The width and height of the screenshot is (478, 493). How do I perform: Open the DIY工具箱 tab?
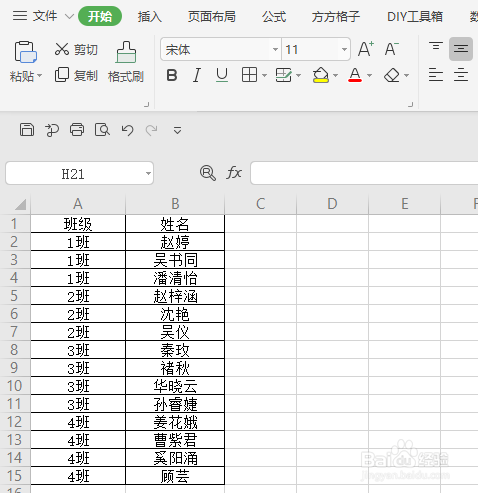(x=415, y=16)
